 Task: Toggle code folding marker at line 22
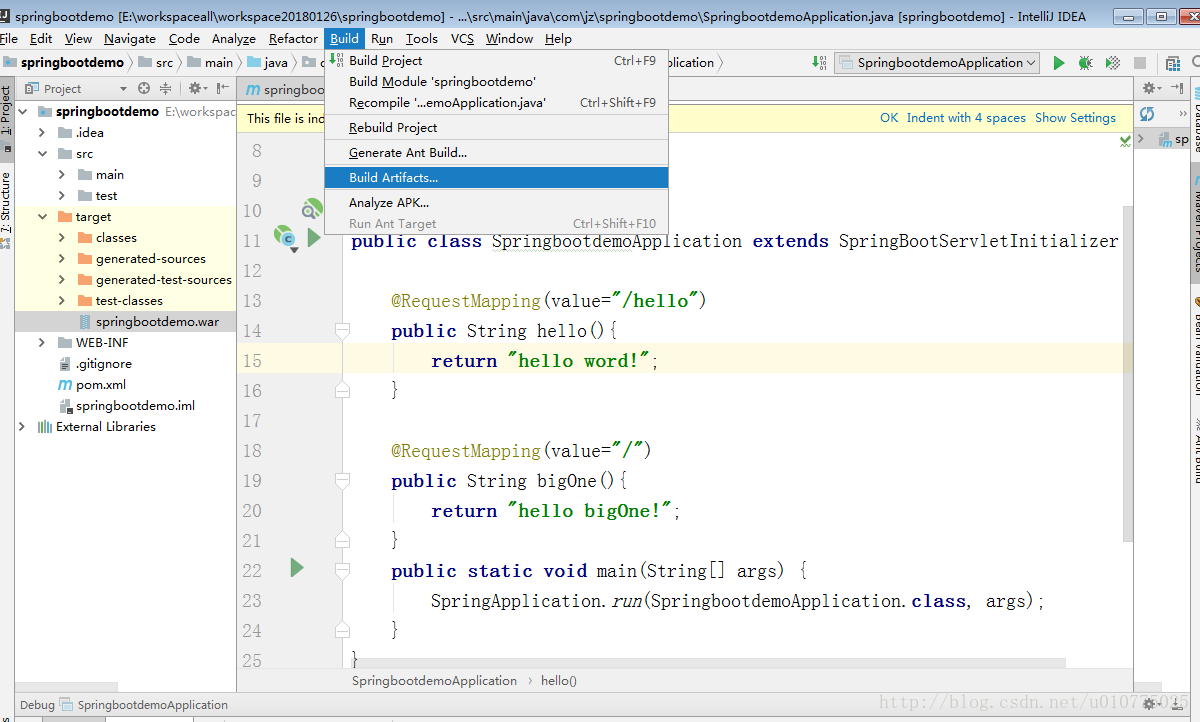[x=342, y=570]
